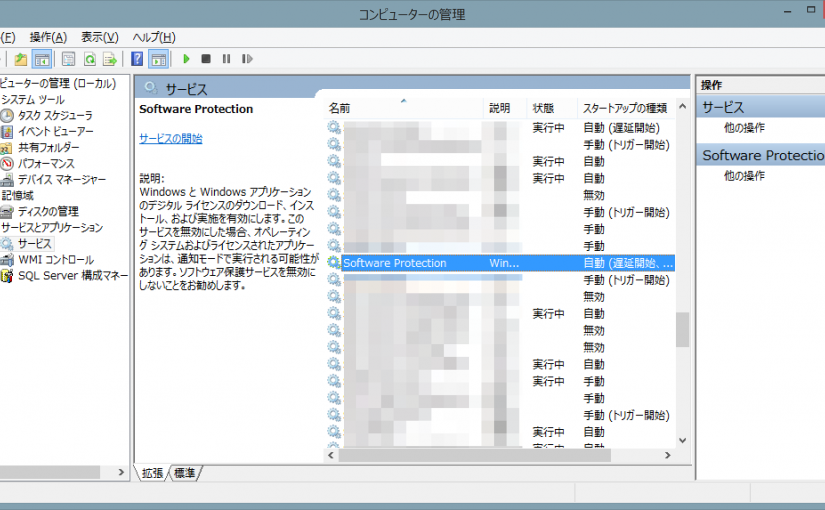Click the Refresh toolbar icon
This screenshot has width=825, height=510.
click(x=89, y=59)
